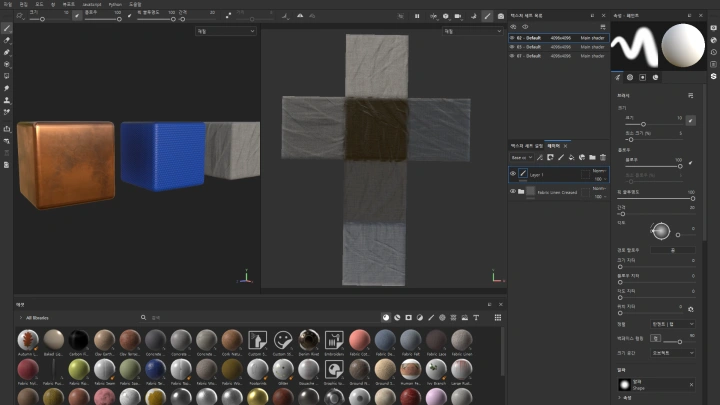The image size is (720, 405).
Task: Hide the Fabric Linen Creased layer
Action: pos(513,191)
